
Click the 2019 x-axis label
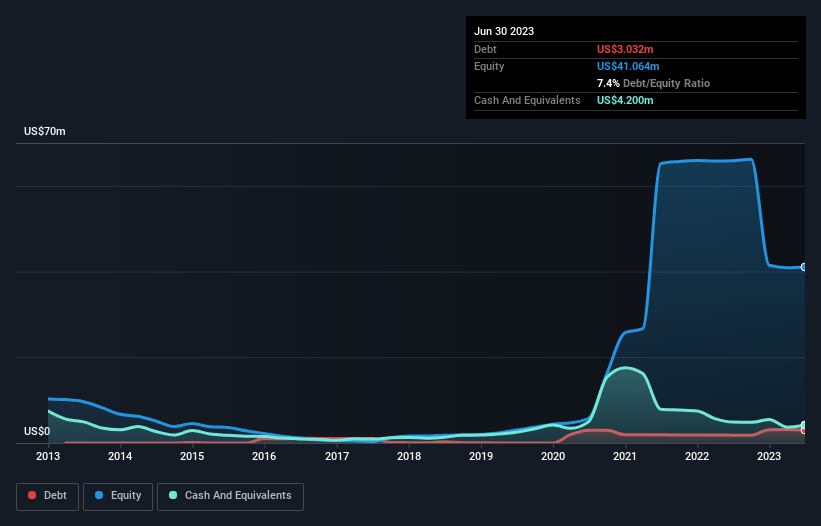coord(481,456)
